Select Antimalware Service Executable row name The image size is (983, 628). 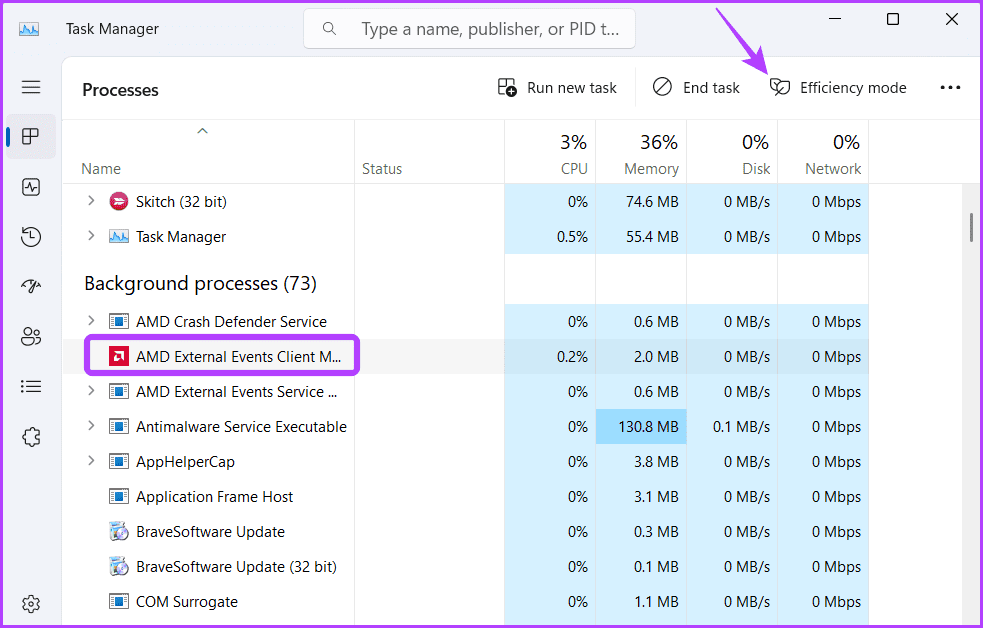[x=241, y=427]
